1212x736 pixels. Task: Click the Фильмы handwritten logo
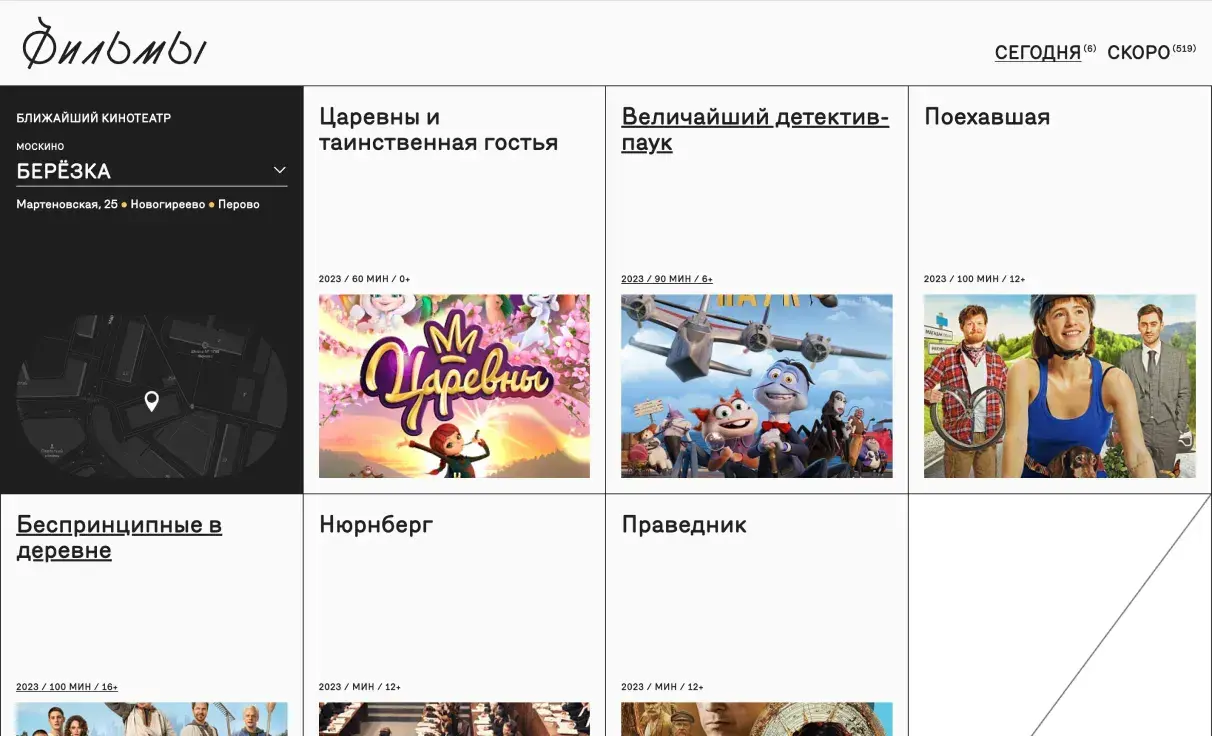(x=114, y=43)
